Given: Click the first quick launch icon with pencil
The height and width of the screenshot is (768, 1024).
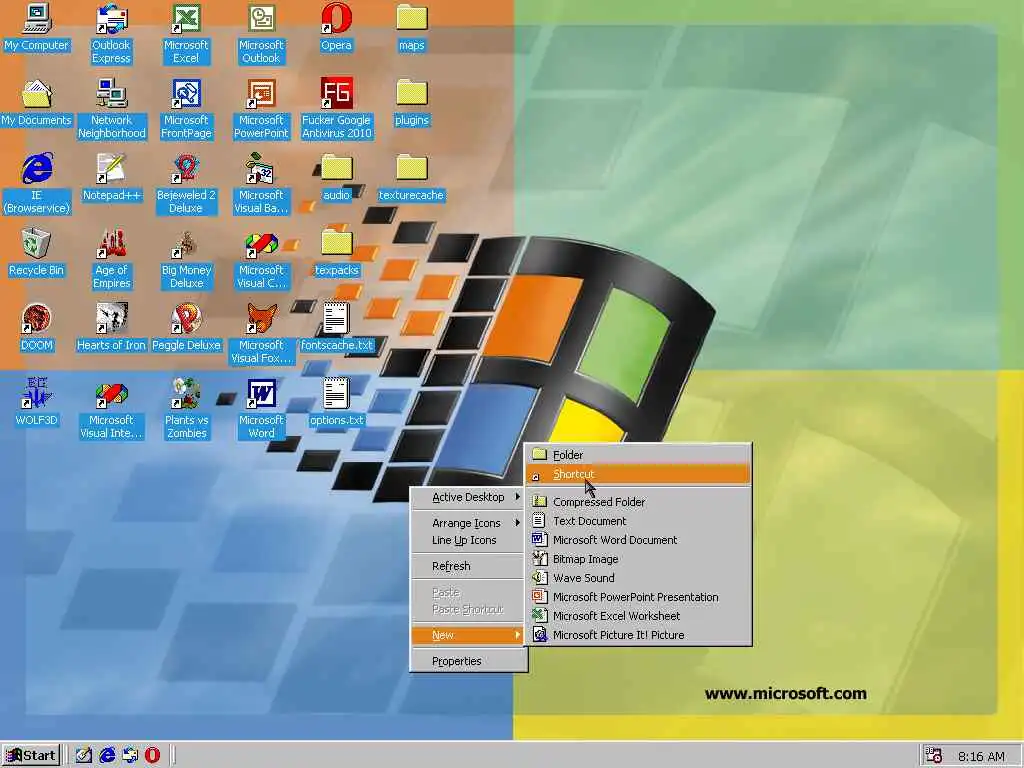Looking at the screenshot, I should (83, 756).
